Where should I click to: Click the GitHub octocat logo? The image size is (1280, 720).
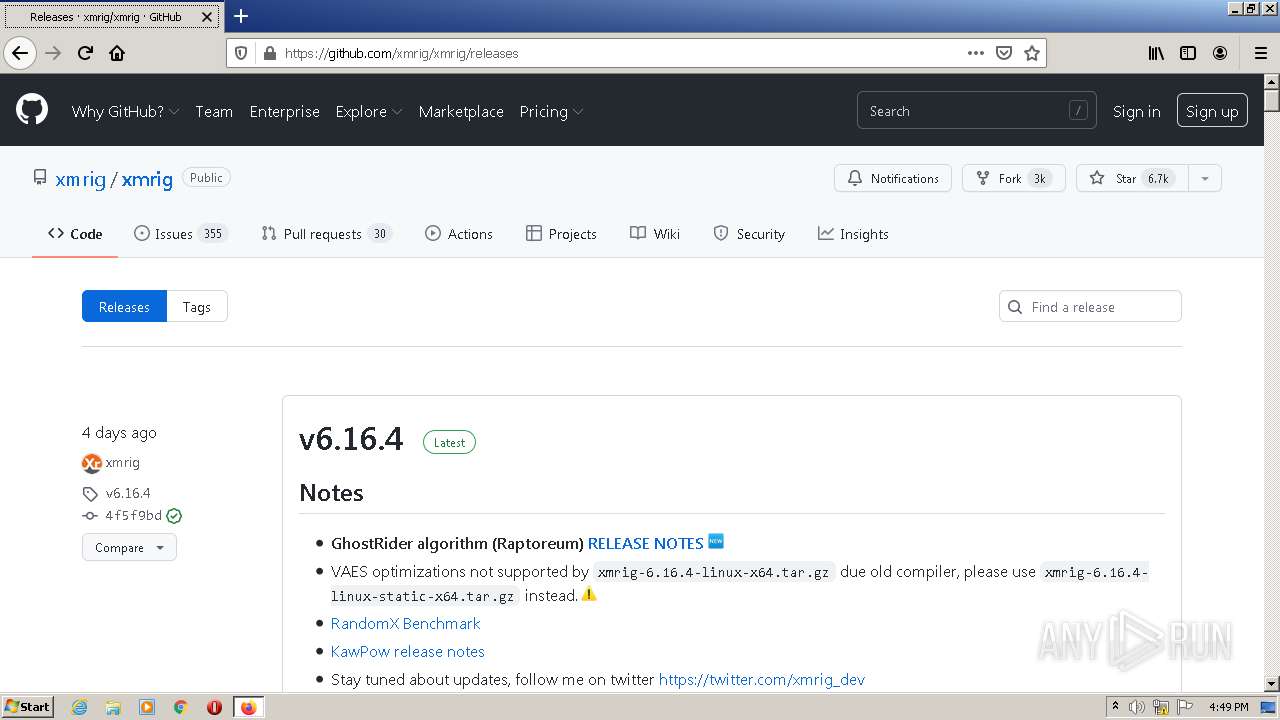pos(32,110)
